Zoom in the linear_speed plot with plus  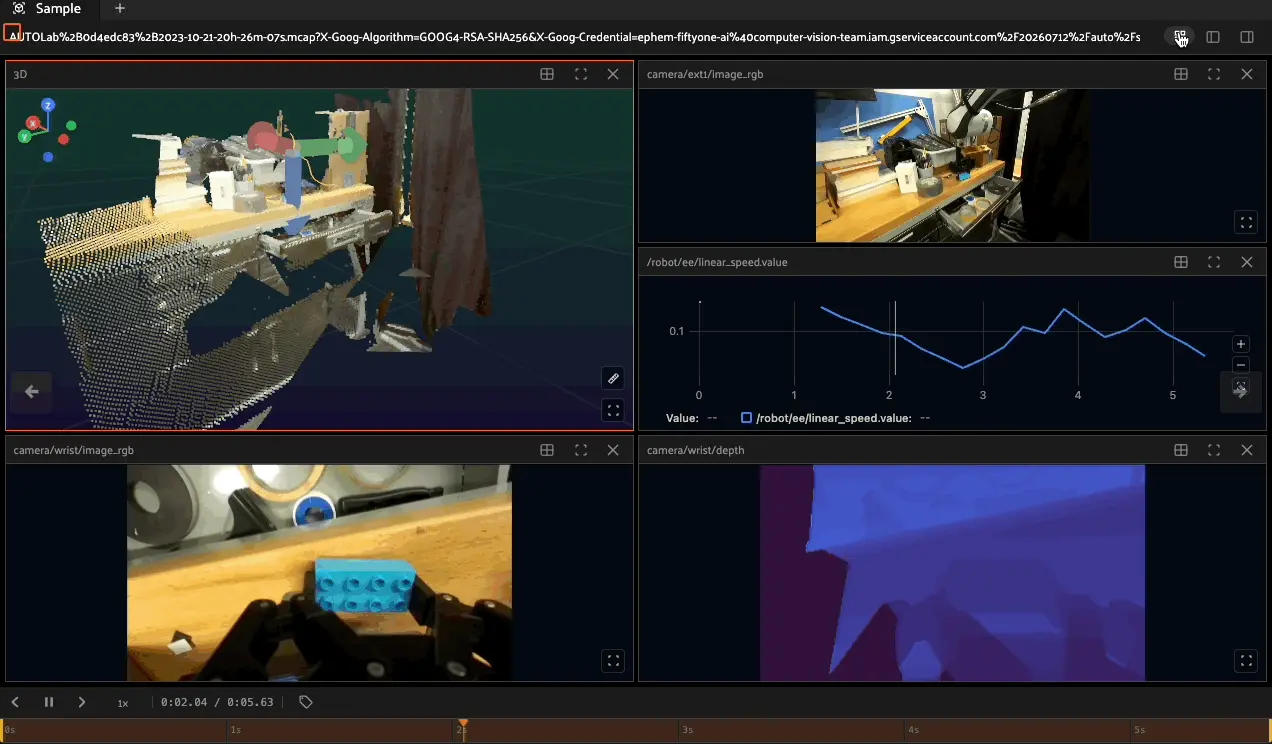1241,344
